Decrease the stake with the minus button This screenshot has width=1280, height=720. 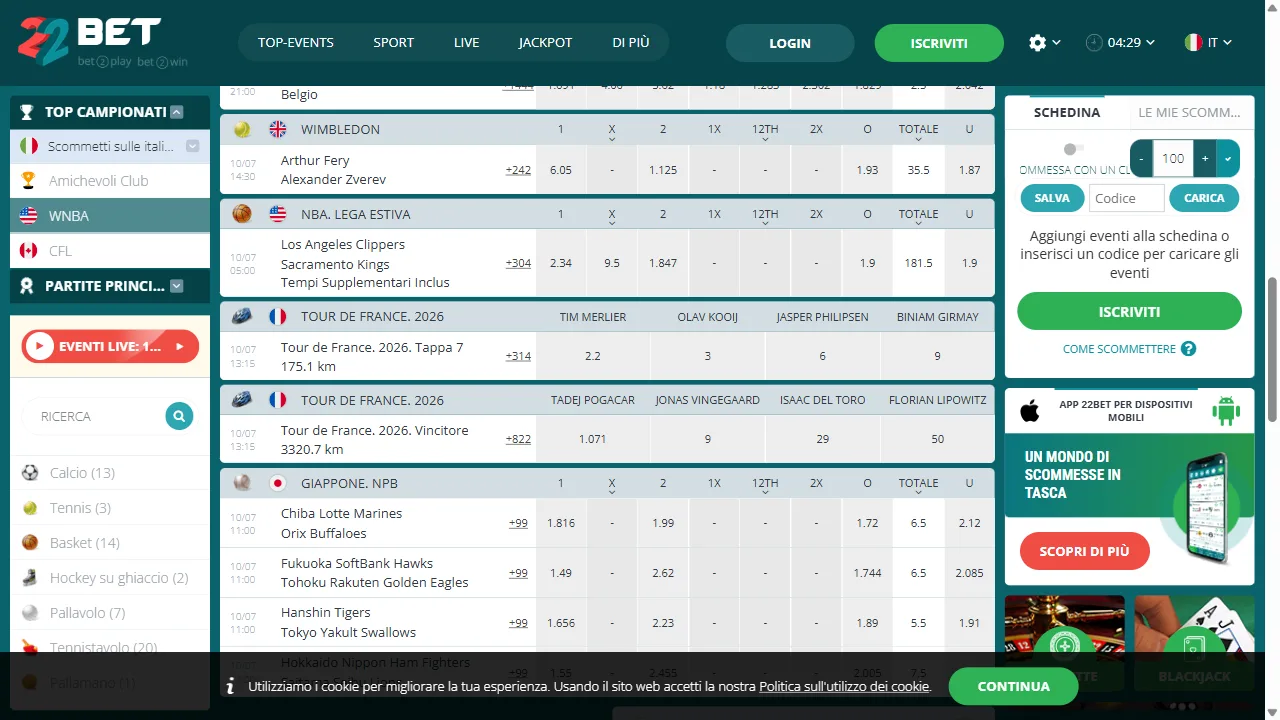pyautogui.click(x=1142, y=158)
